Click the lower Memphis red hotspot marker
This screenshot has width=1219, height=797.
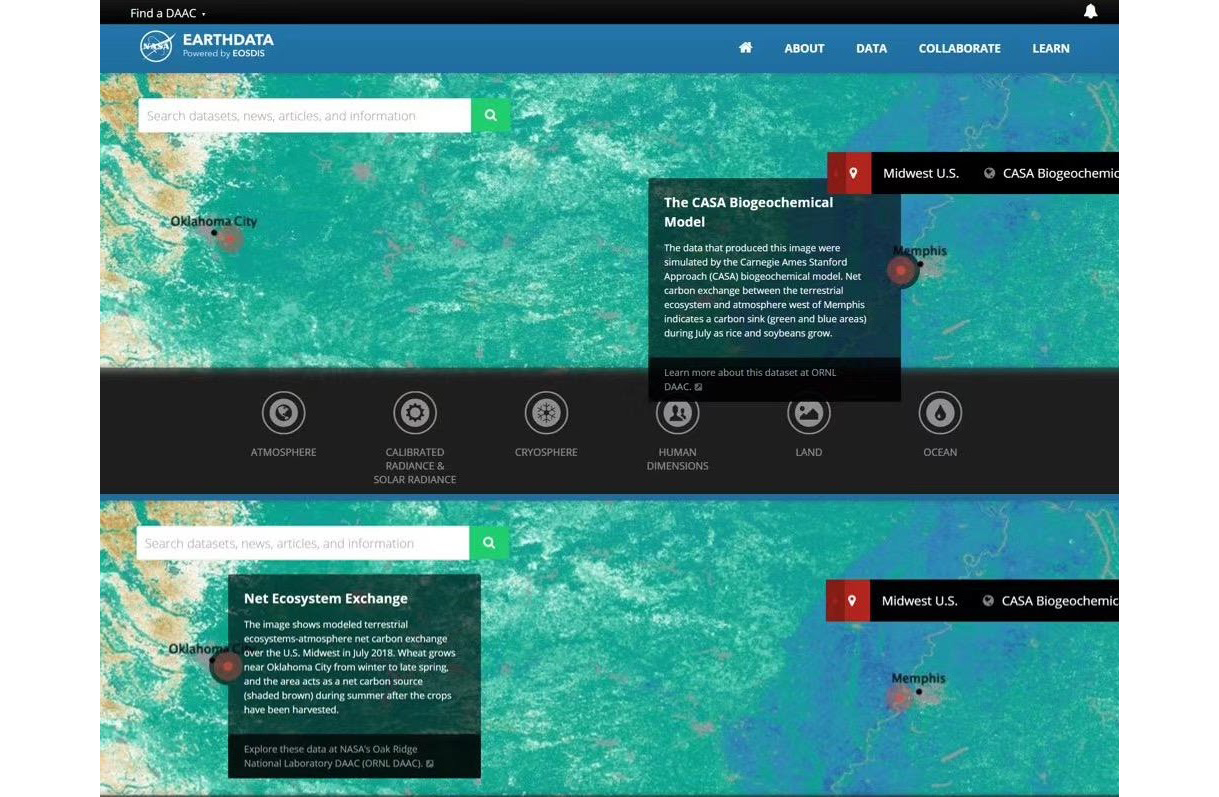pos(899,697)
